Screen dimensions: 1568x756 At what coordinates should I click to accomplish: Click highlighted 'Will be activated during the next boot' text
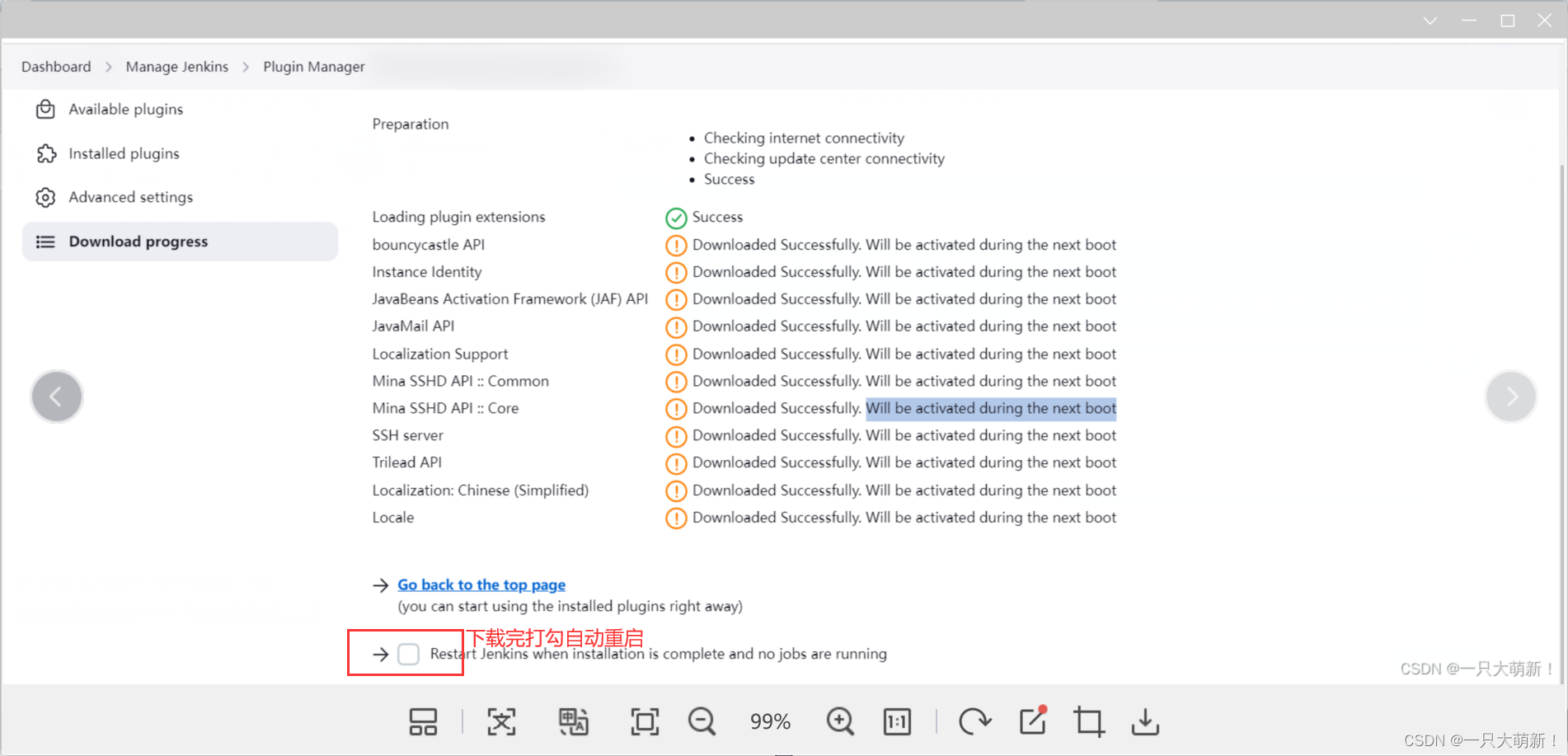[x=991, y=408]
